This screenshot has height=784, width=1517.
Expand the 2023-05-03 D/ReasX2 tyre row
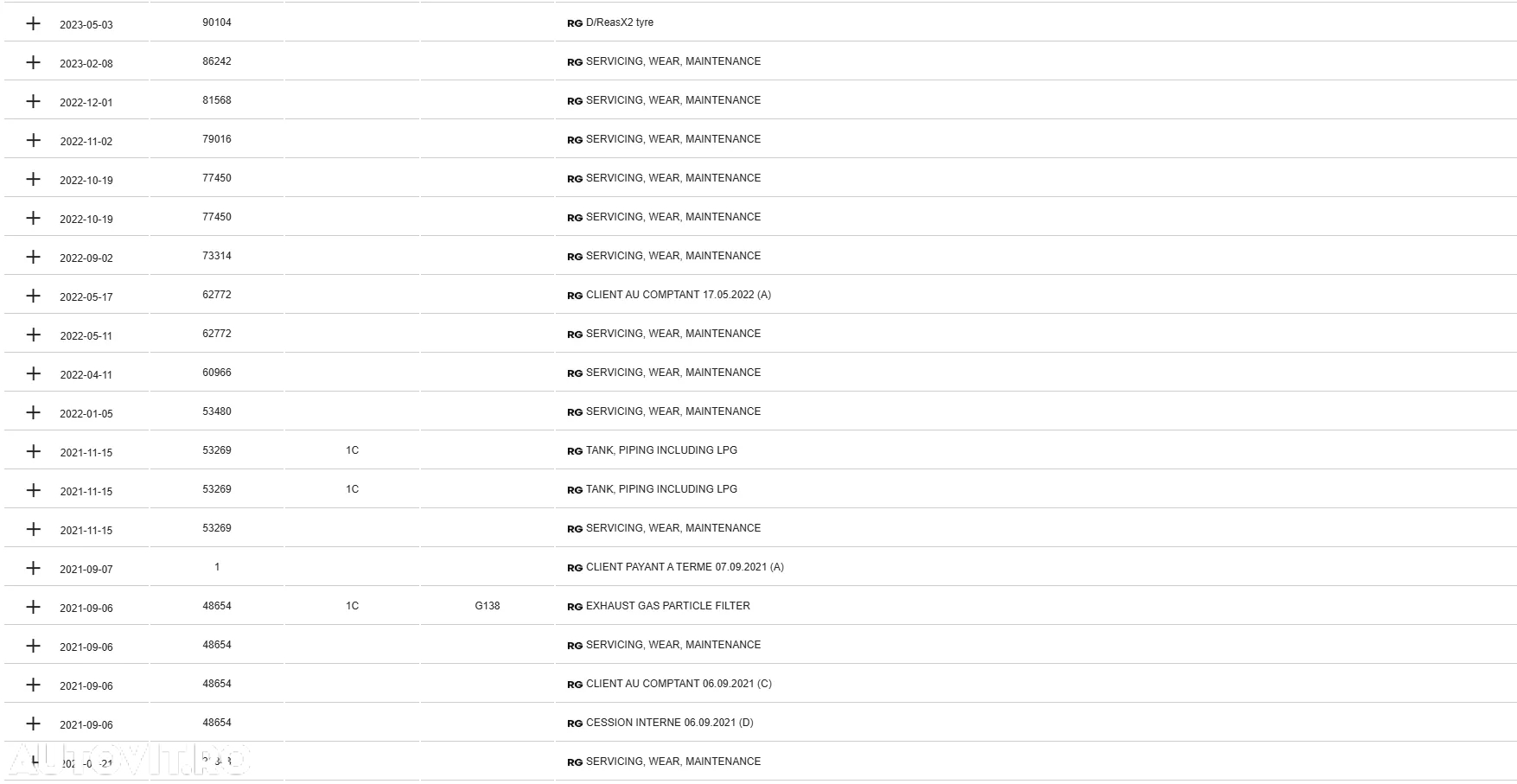click(33, 23)
